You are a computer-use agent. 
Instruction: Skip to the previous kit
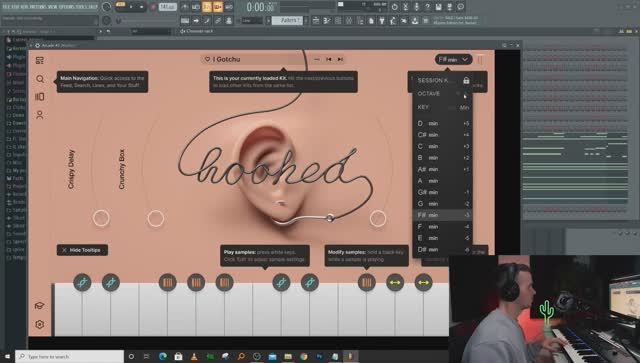tap(329, 60)
